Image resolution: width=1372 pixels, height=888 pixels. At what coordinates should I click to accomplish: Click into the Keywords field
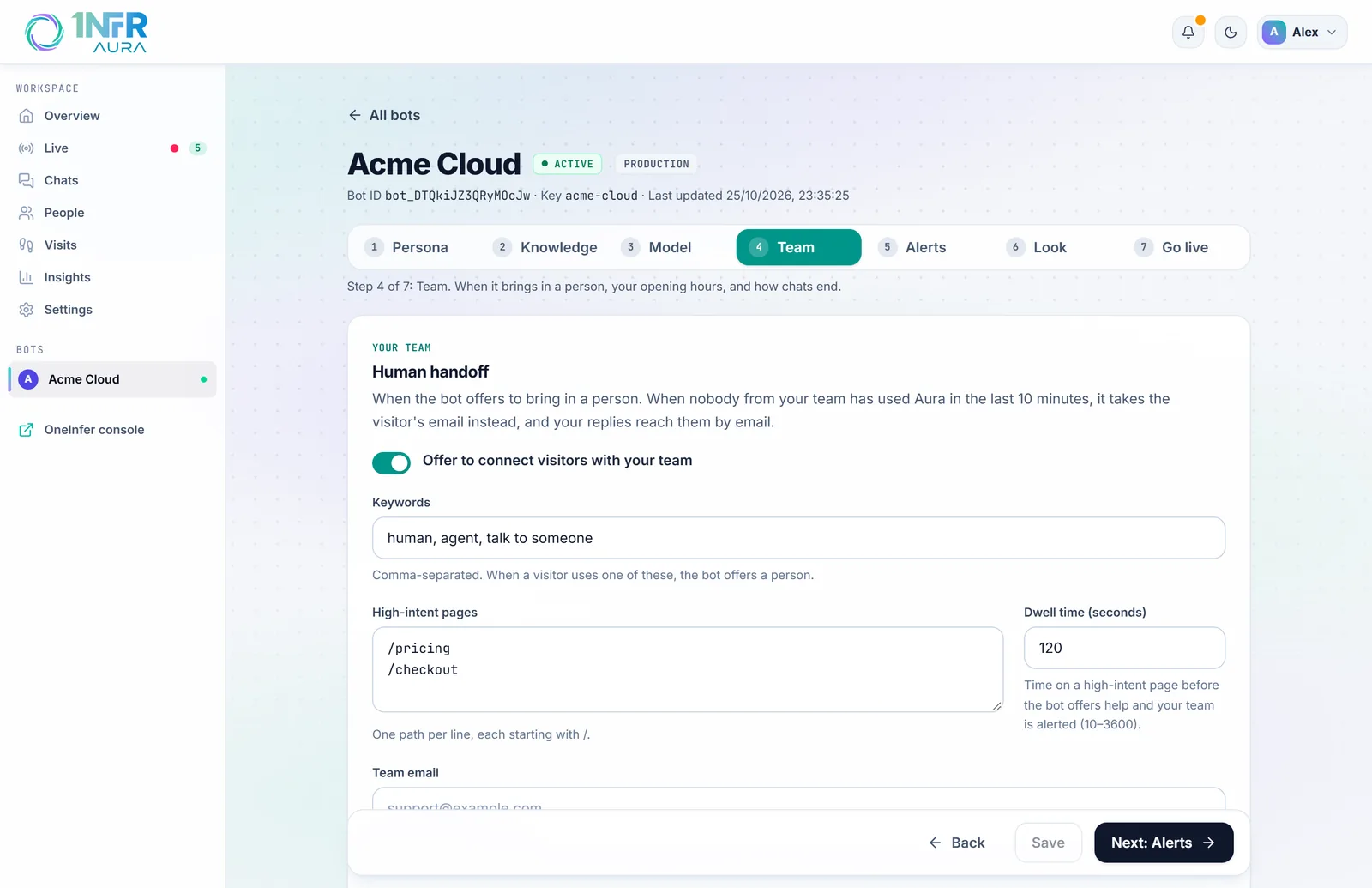798,538
